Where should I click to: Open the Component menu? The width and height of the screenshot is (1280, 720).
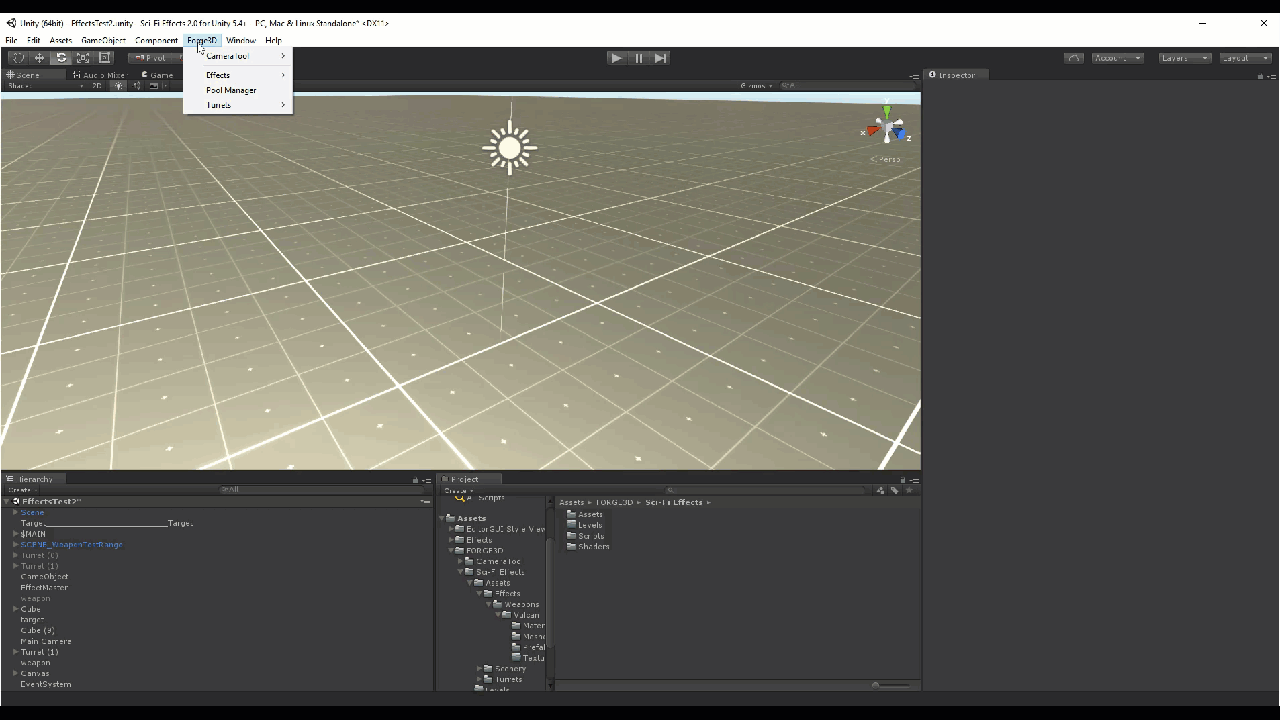[157, 41]
